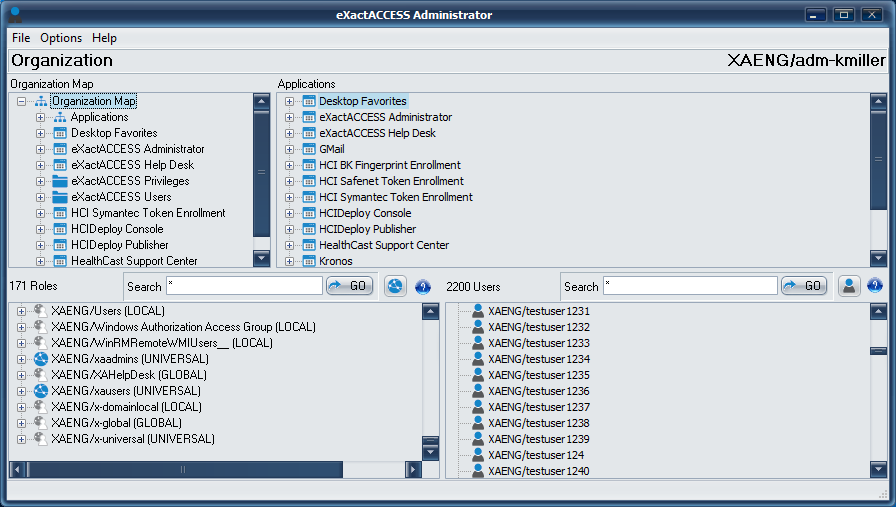Screen dimensions: 896x507
Task: Click the HCI BK Fingerprint Enrollment icon
Action: pos(309,165)
